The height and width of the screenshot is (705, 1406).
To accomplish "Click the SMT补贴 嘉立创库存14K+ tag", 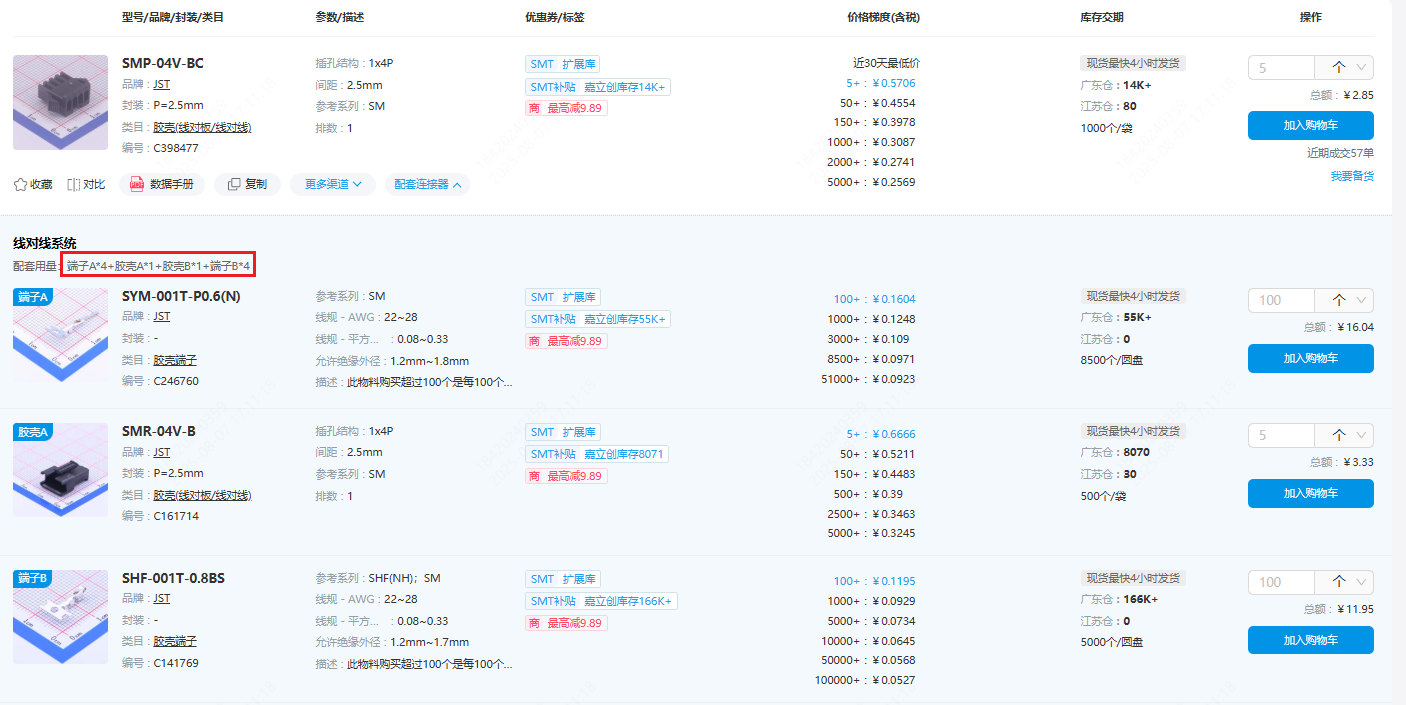I will pyautogui.click(x=597, y=87).
